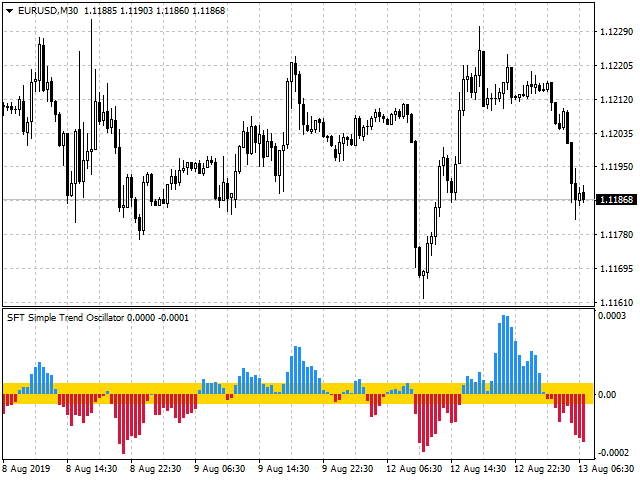Select the current price label 1.11868
Image resolution: width=640 pixels, height=480 pixels.
617,200
